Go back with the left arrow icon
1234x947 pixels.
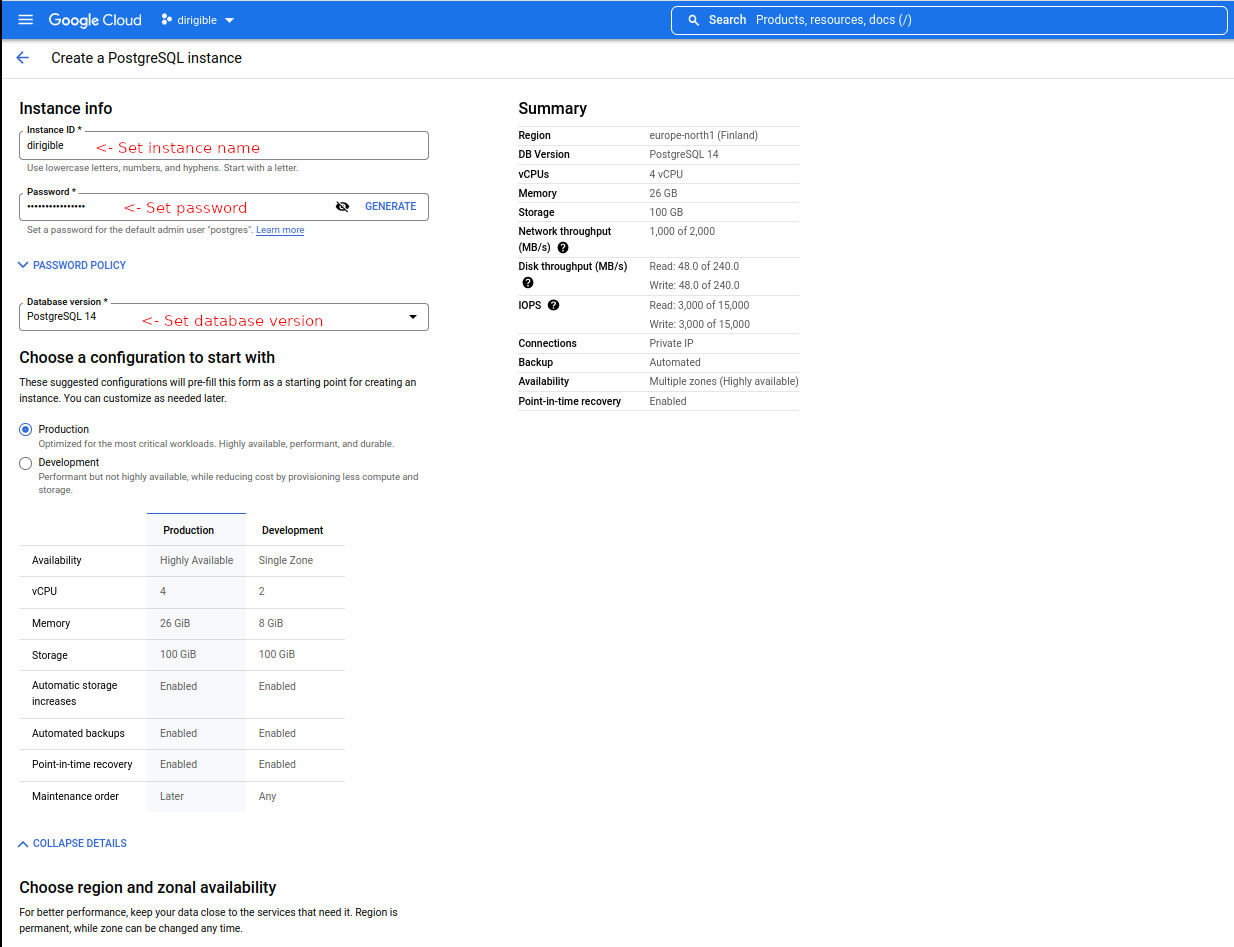pyautogui.click(x=23, y=58)
